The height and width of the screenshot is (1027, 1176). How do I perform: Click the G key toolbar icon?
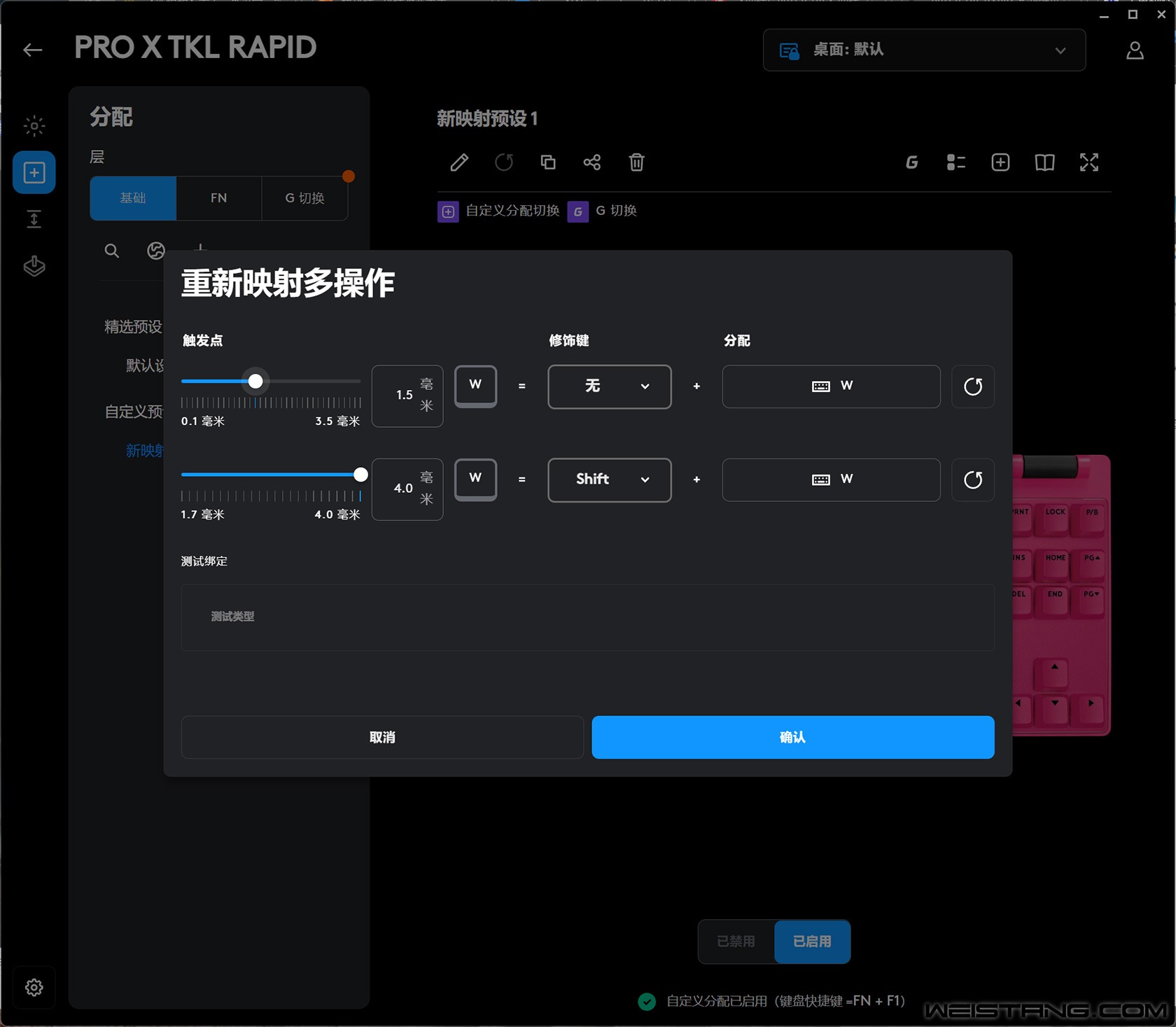[x=911, y=162]
